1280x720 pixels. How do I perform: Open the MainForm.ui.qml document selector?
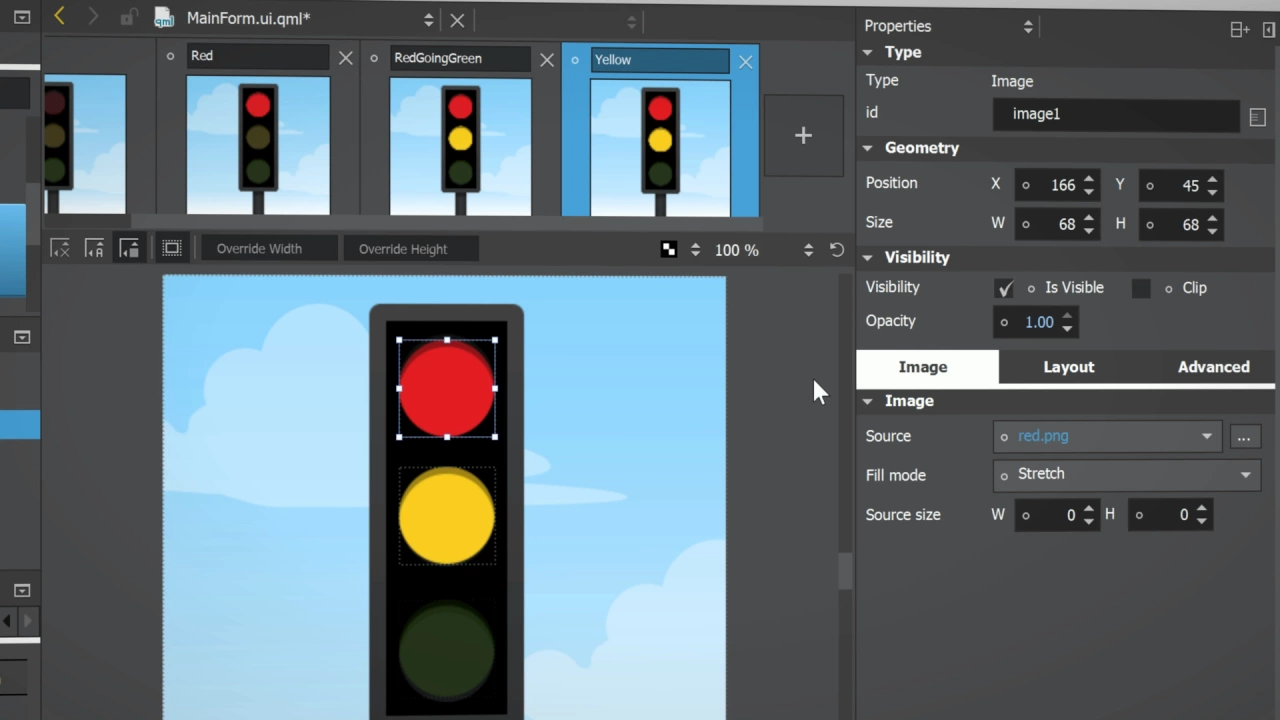pyautogui.click(x=428, y=20)
